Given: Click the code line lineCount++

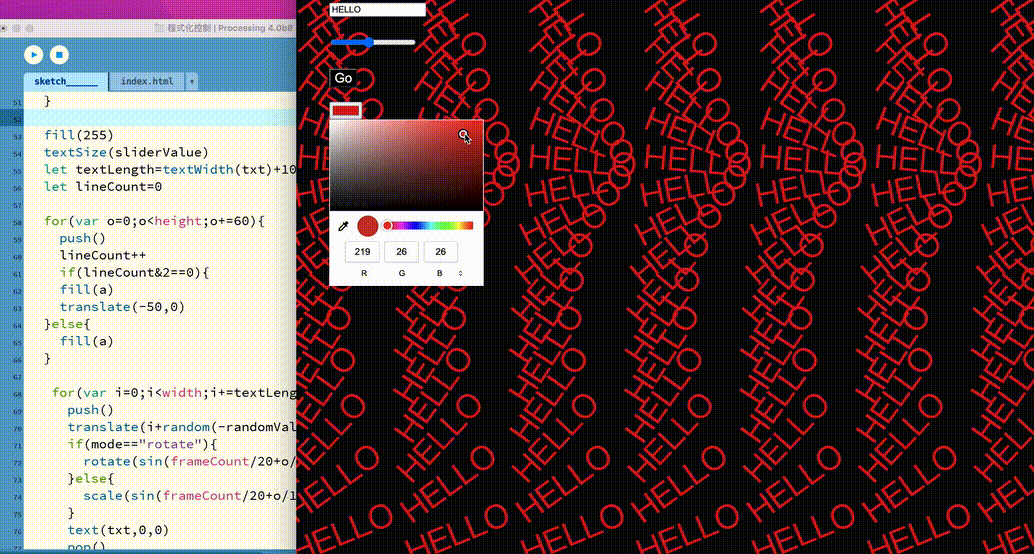Looking at the screenshot, I should click(x=103, y=255).
